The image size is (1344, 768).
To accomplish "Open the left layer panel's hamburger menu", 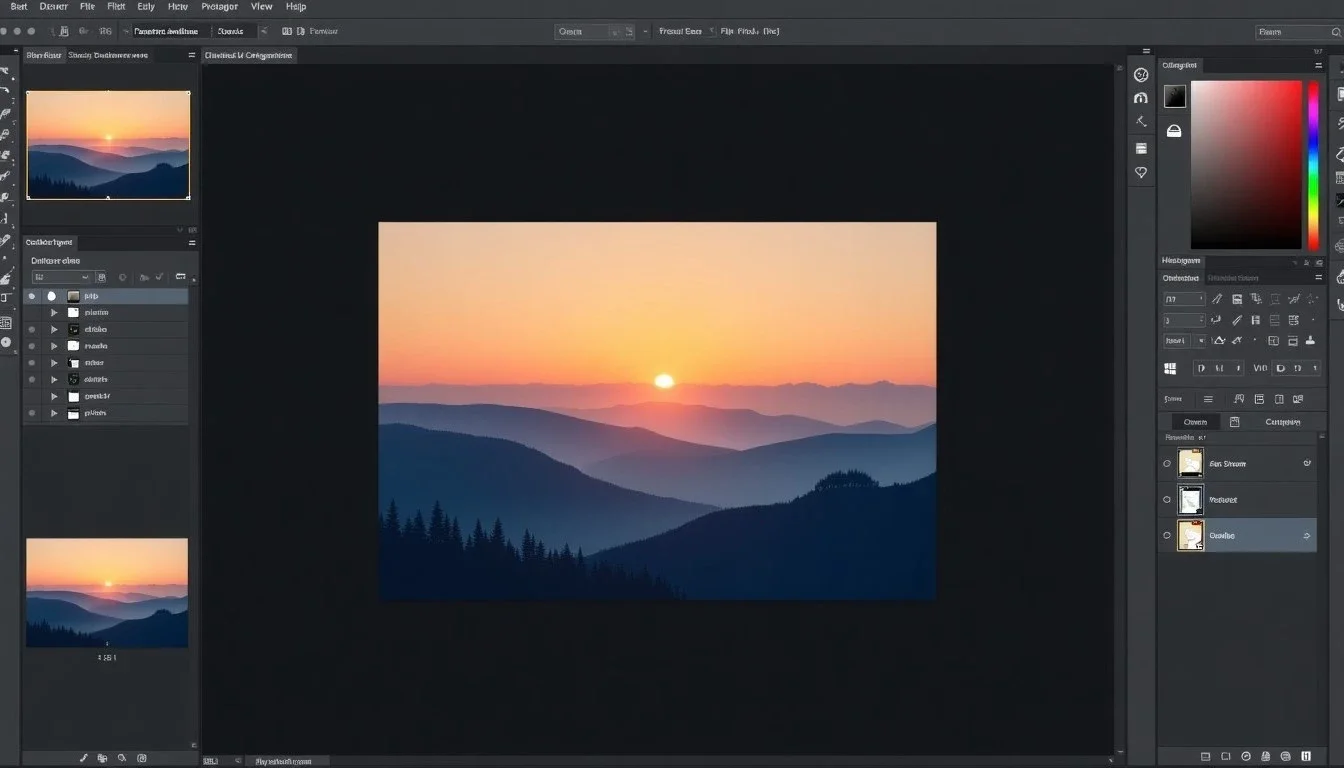I will tap(191, 242).
